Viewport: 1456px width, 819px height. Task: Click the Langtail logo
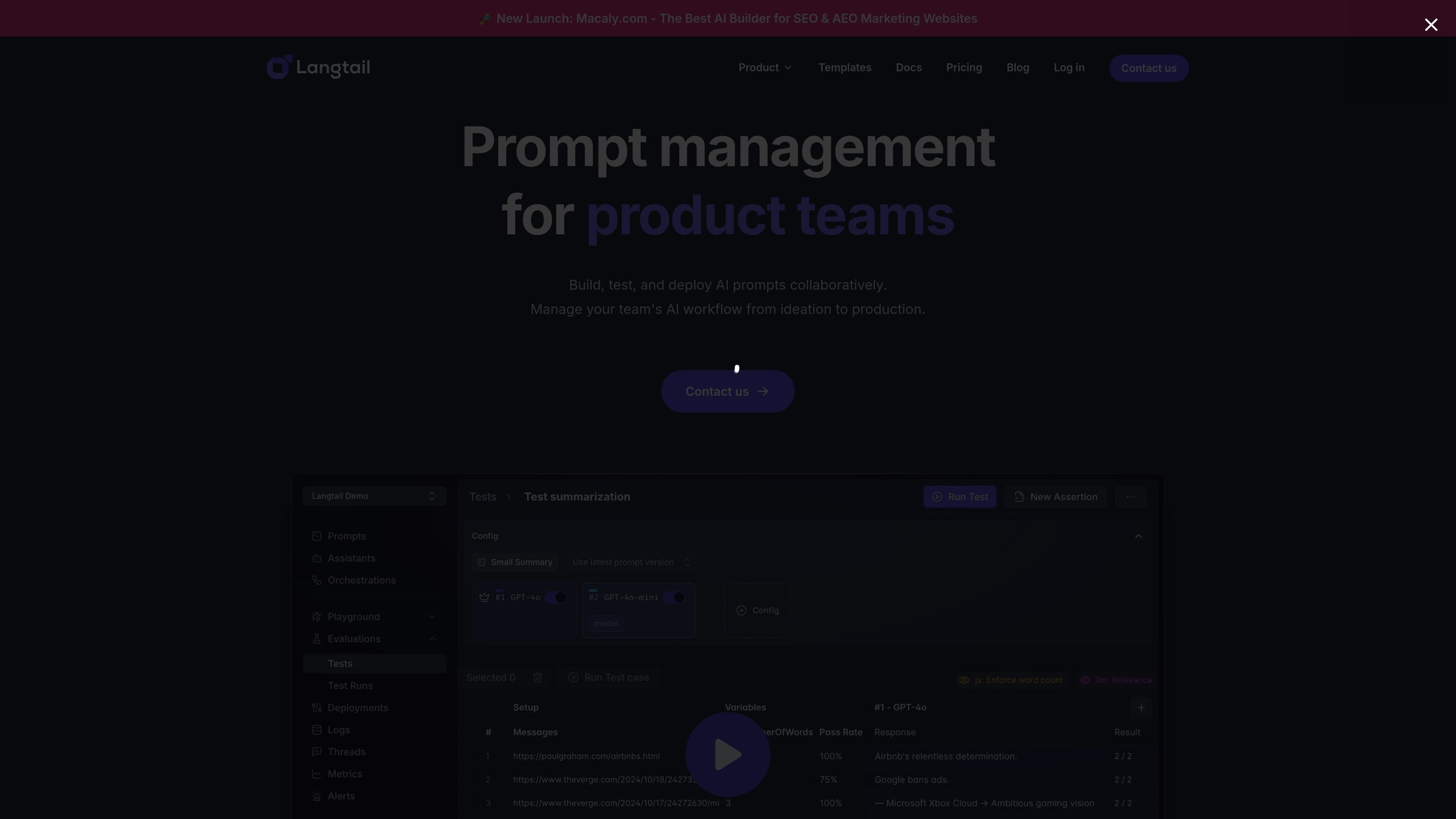click(318, 67)
